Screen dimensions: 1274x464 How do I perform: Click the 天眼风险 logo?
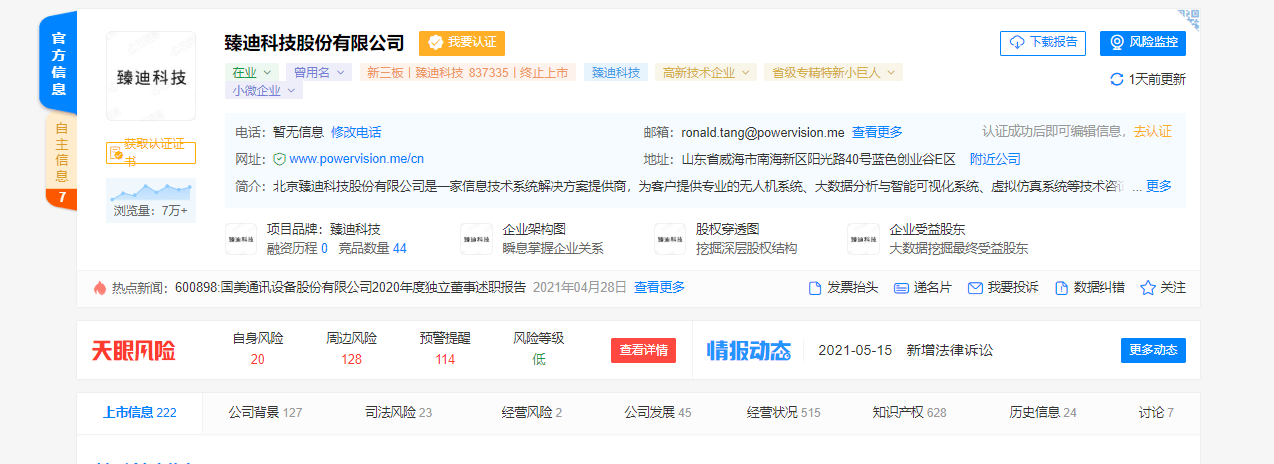[133, 351]
